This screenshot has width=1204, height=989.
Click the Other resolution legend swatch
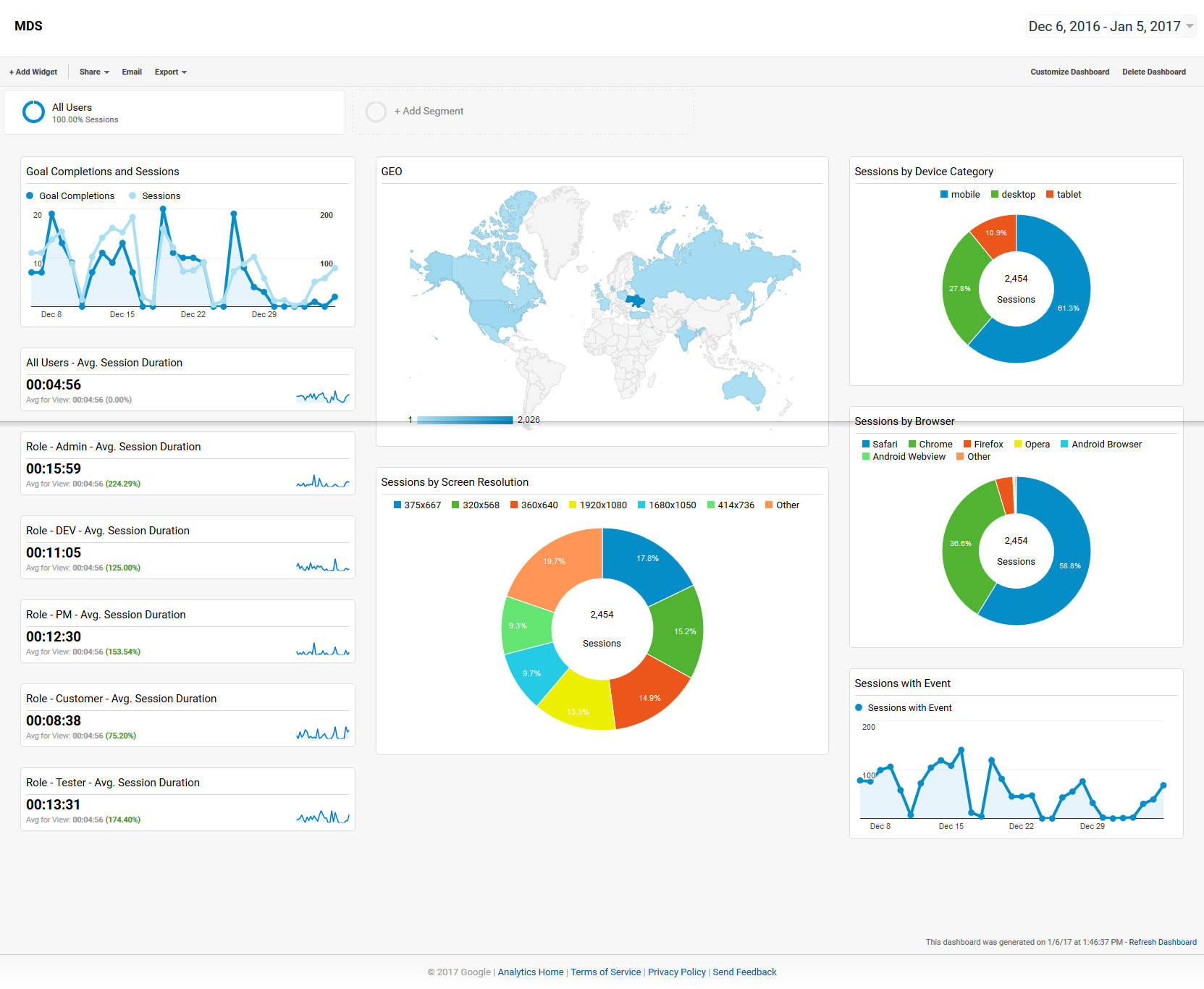(769, 505)
